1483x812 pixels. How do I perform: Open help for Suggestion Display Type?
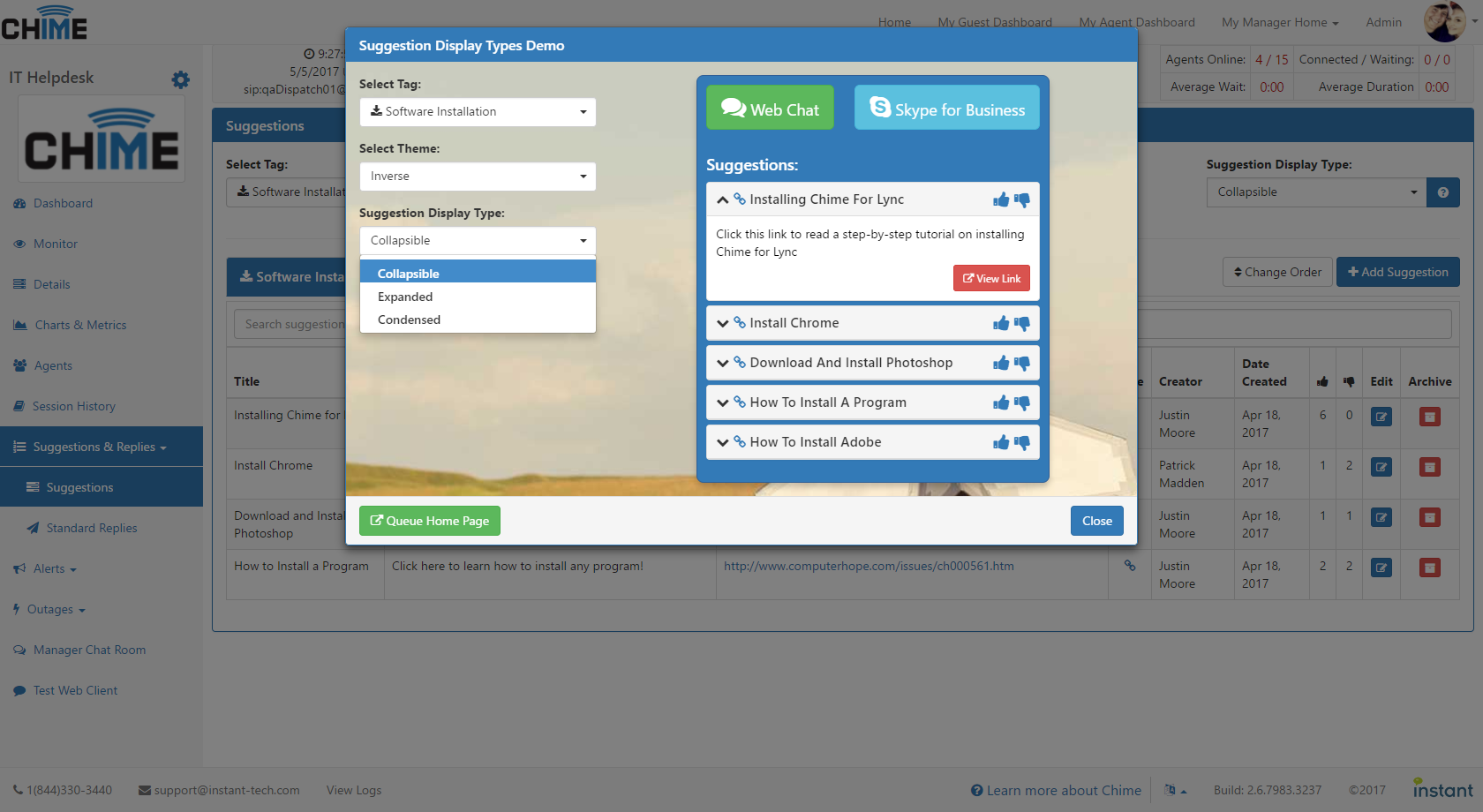1443,192
